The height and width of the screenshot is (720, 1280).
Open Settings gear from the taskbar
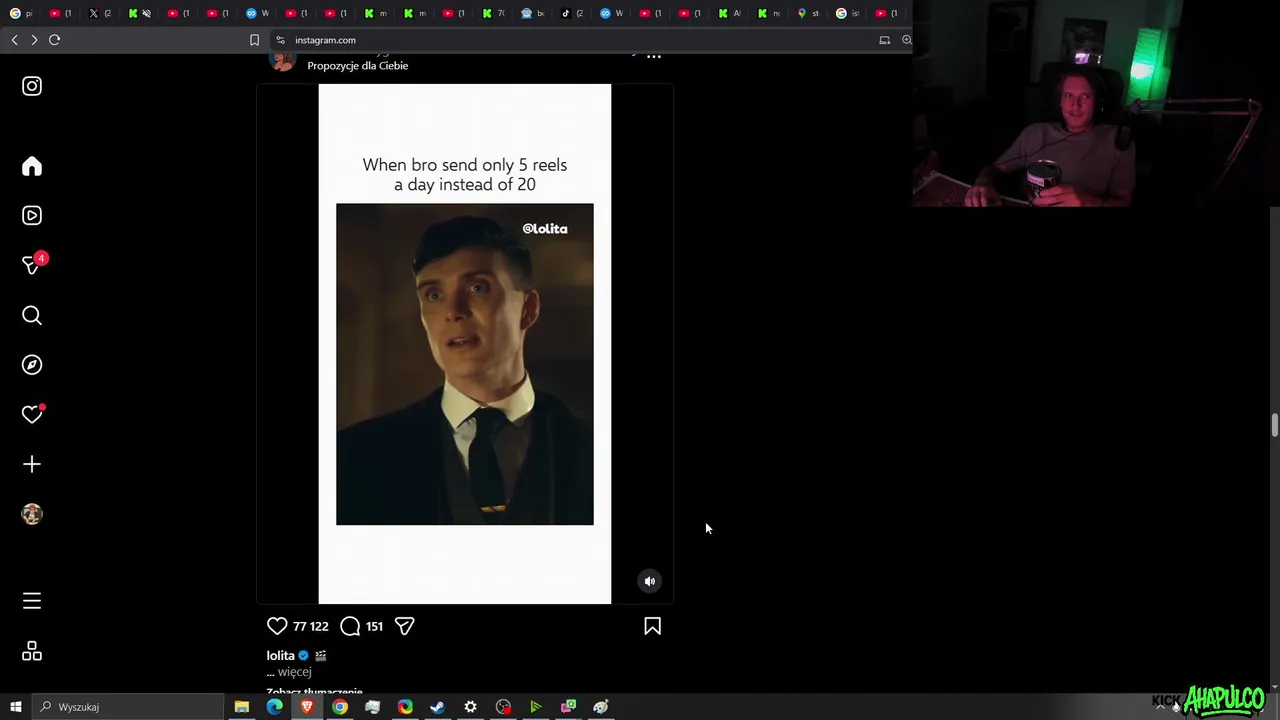(470, 707)
